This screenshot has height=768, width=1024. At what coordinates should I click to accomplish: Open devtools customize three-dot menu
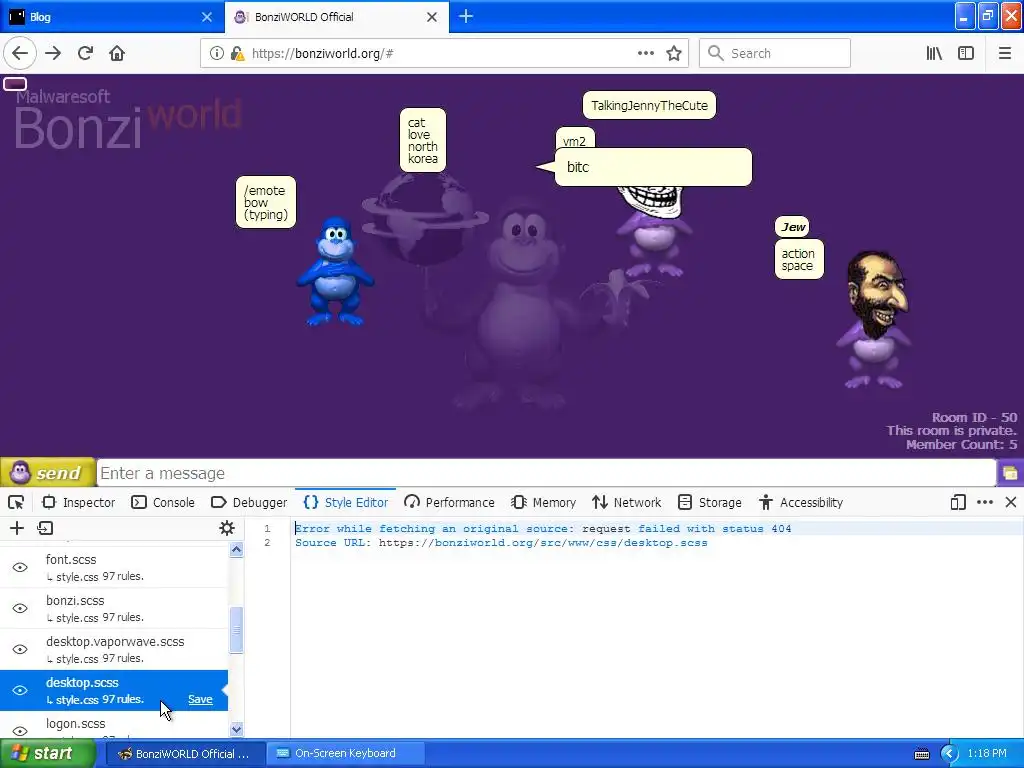pos(985,502)
